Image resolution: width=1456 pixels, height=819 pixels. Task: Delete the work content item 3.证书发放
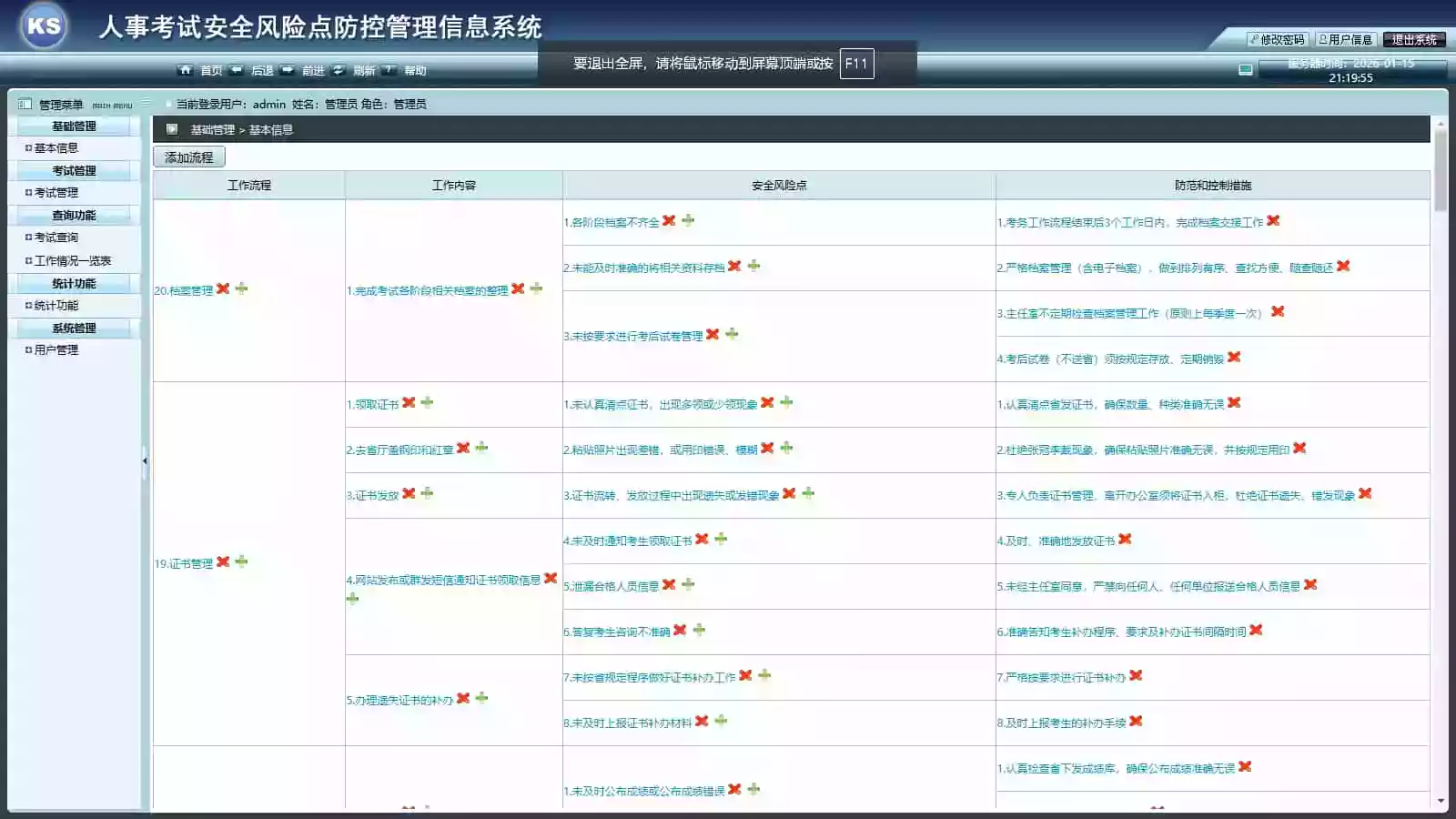coord(409,493)
